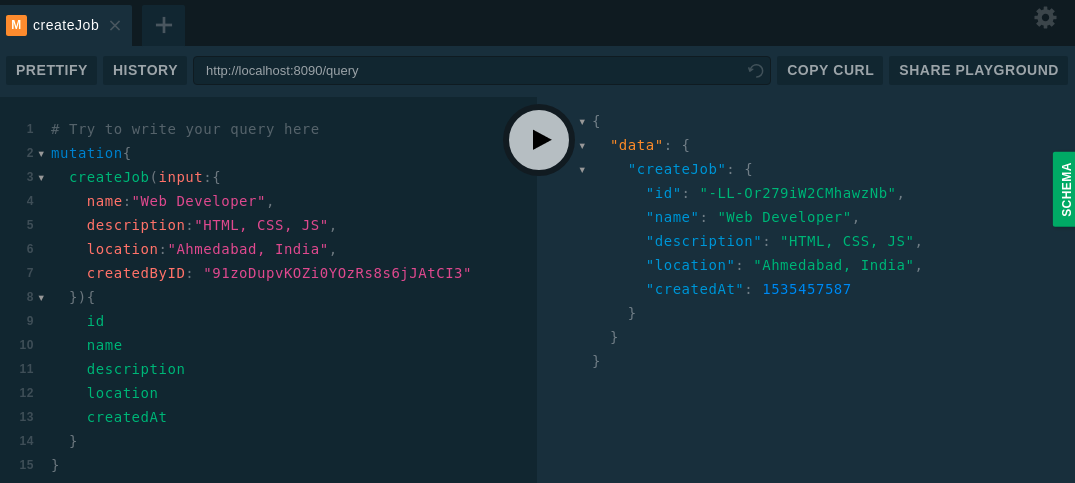
Task: Collapse the mutation block on line 2
Action: (41, 154)
